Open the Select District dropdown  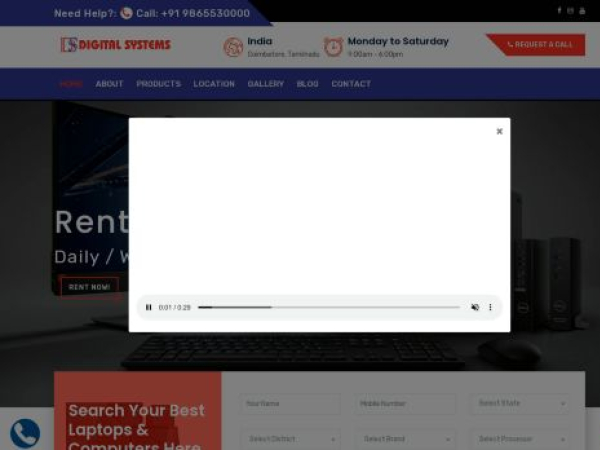tap(290, 439)
